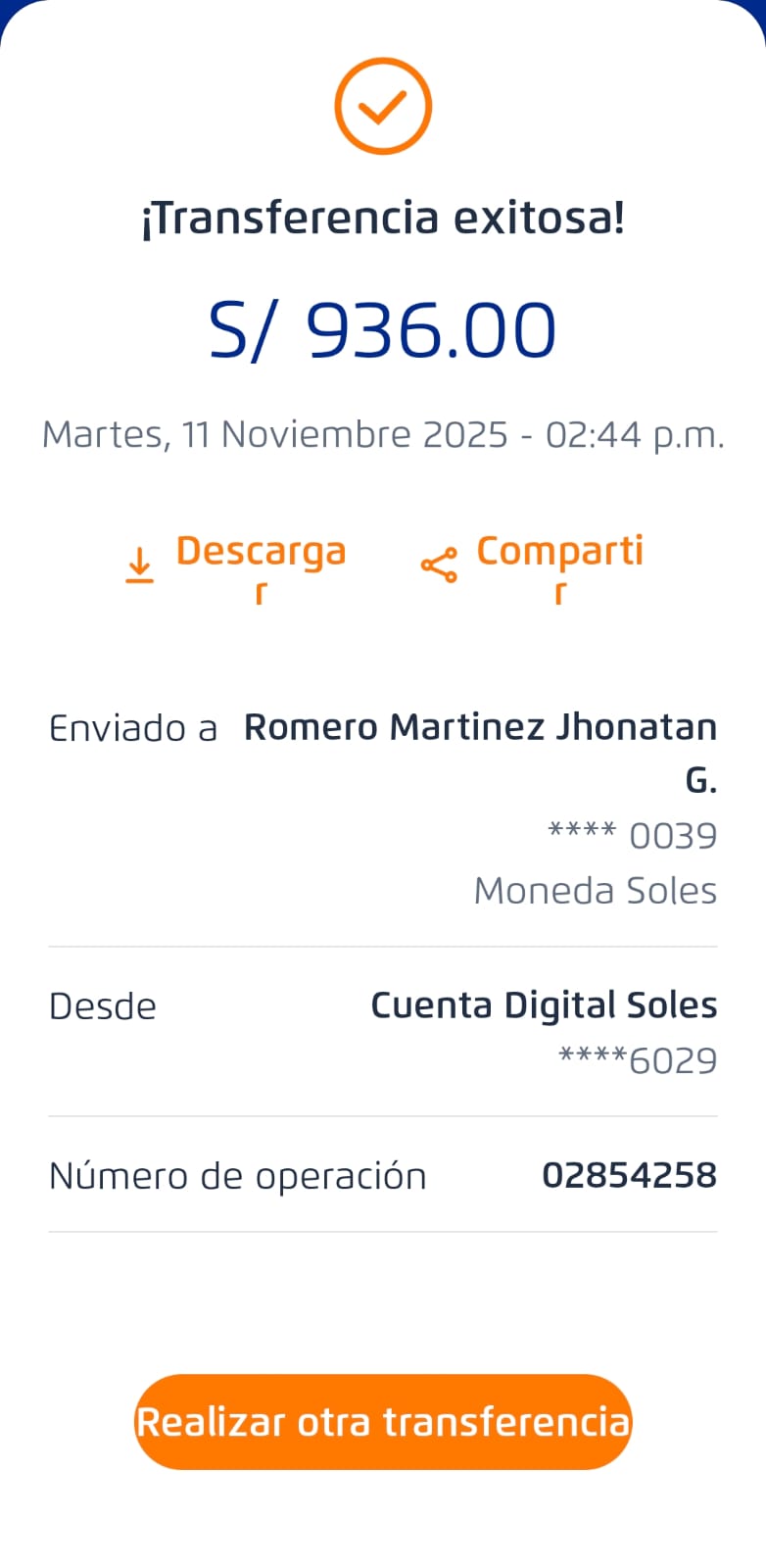Select the Cuenta Digital Soles account name
Viewport: 766px width, 1568px height.
[544, 1005]
